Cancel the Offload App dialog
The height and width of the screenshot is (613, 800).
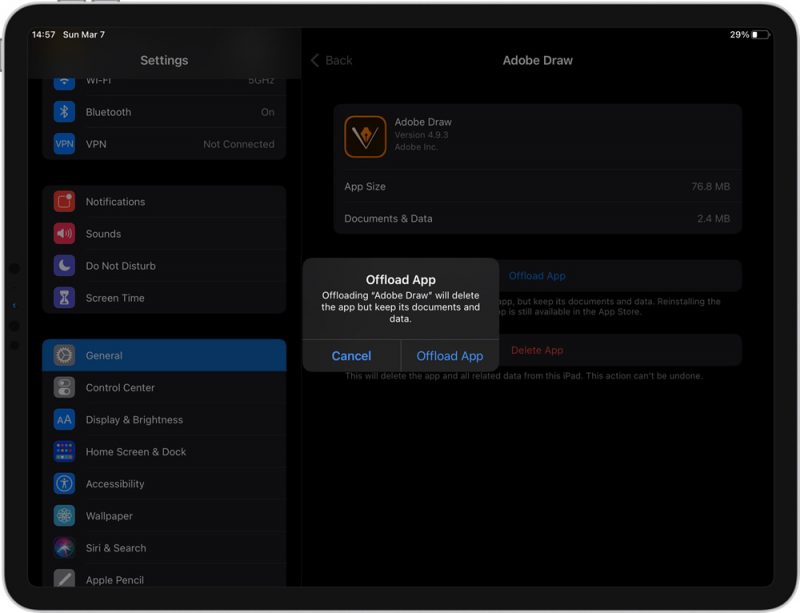[351, 356]
